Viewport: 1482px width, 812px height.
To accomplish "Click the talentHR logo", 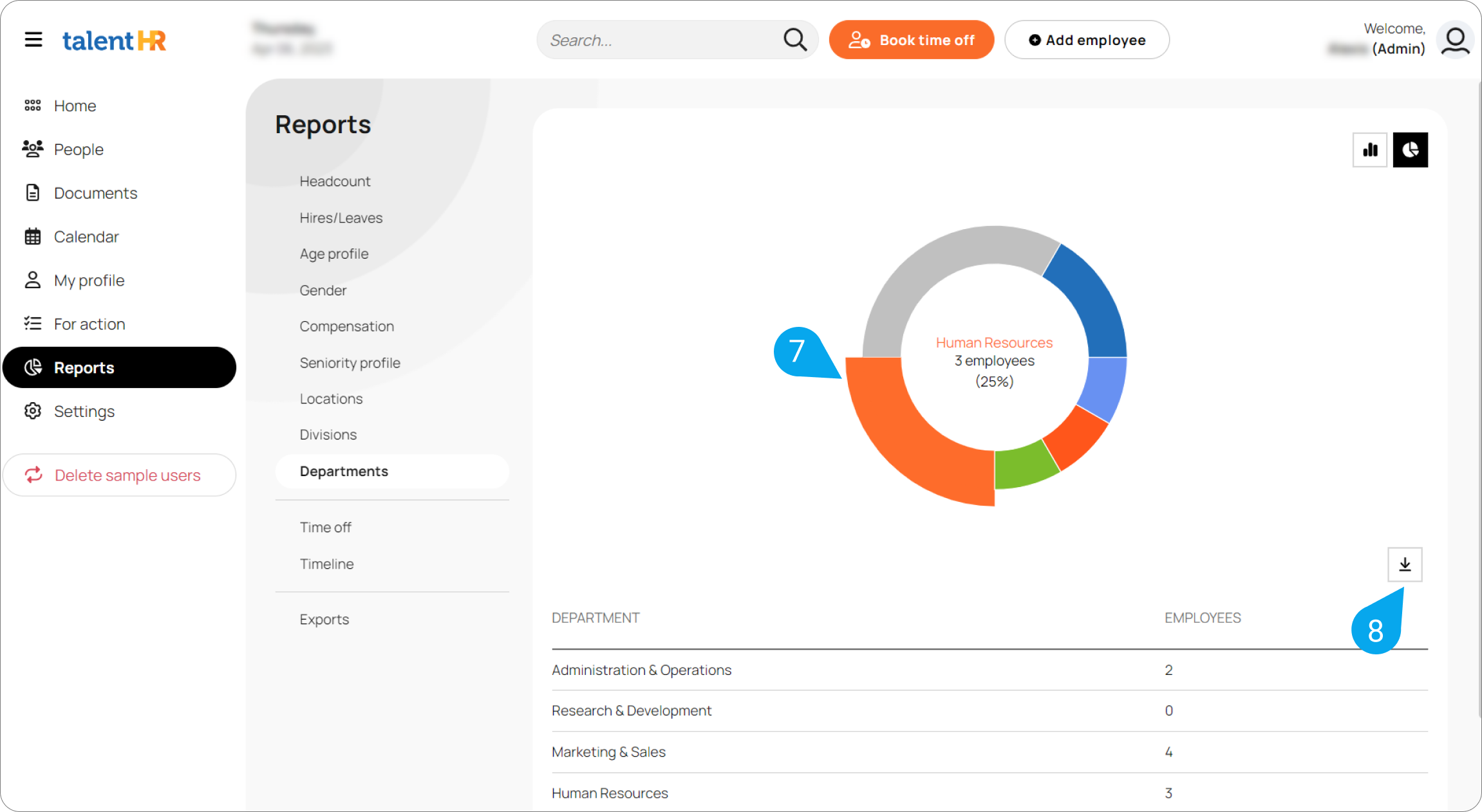I will [x=114, y=41].
